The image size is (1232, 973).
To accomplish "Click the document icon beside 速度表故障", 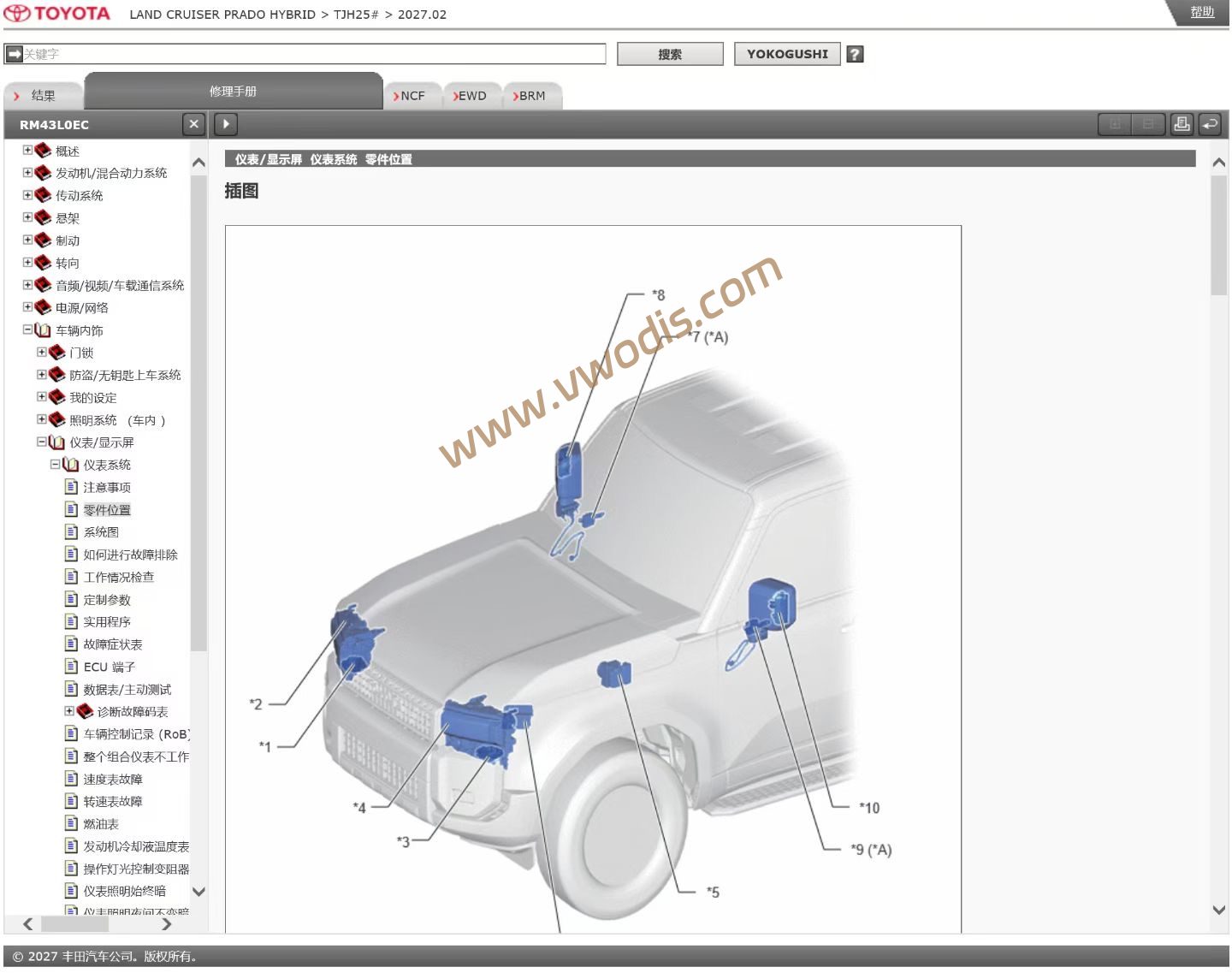I will click(x=72, y=779).
